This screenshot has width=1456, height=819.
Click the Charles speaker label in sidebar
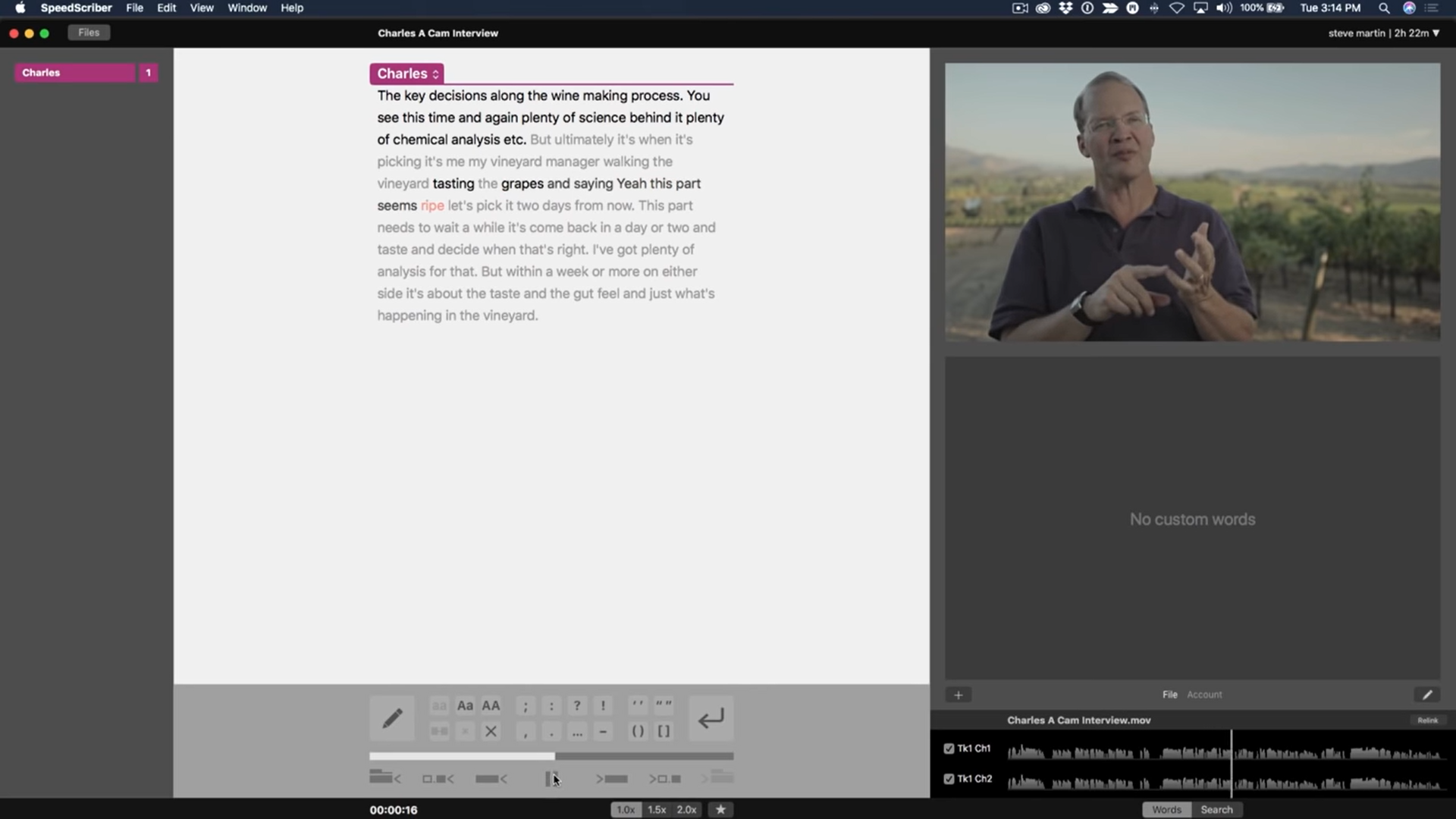75,71
